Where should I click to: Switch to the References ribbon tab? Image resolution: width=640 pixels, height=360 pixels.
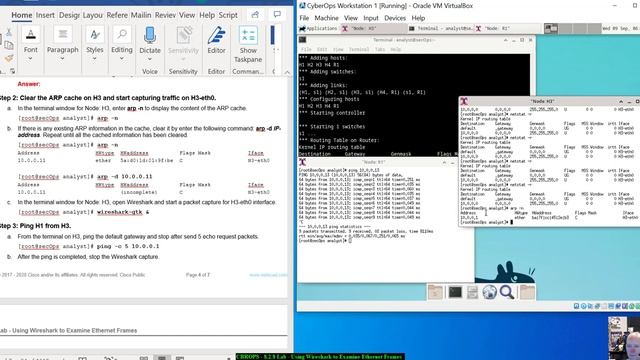tap(117, 15)
